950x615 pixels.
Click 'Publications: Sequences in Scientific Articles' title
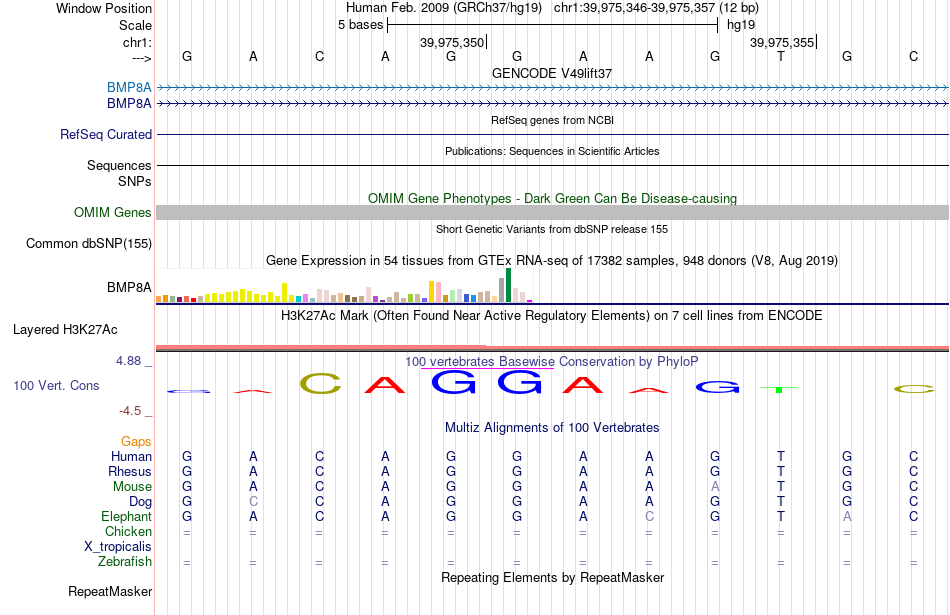point(552,151)
